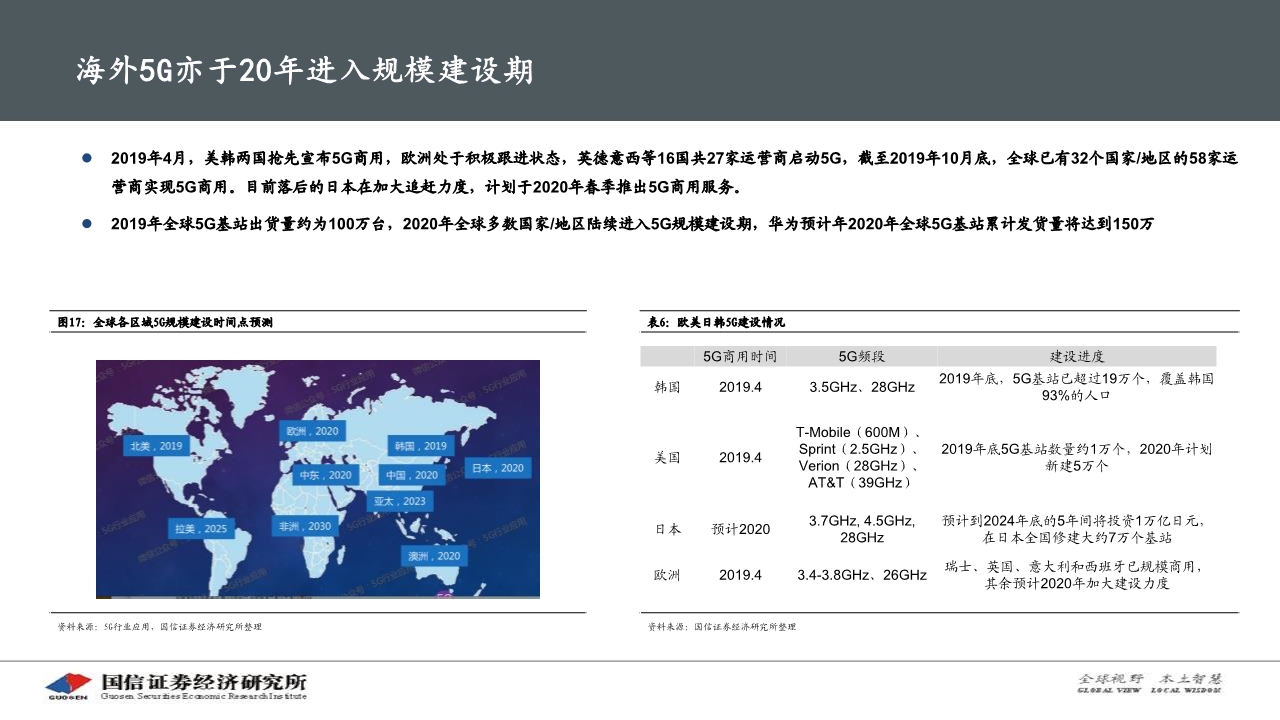
Task: Click the 资料来源 text under the map
Action: tap(160, 626)
